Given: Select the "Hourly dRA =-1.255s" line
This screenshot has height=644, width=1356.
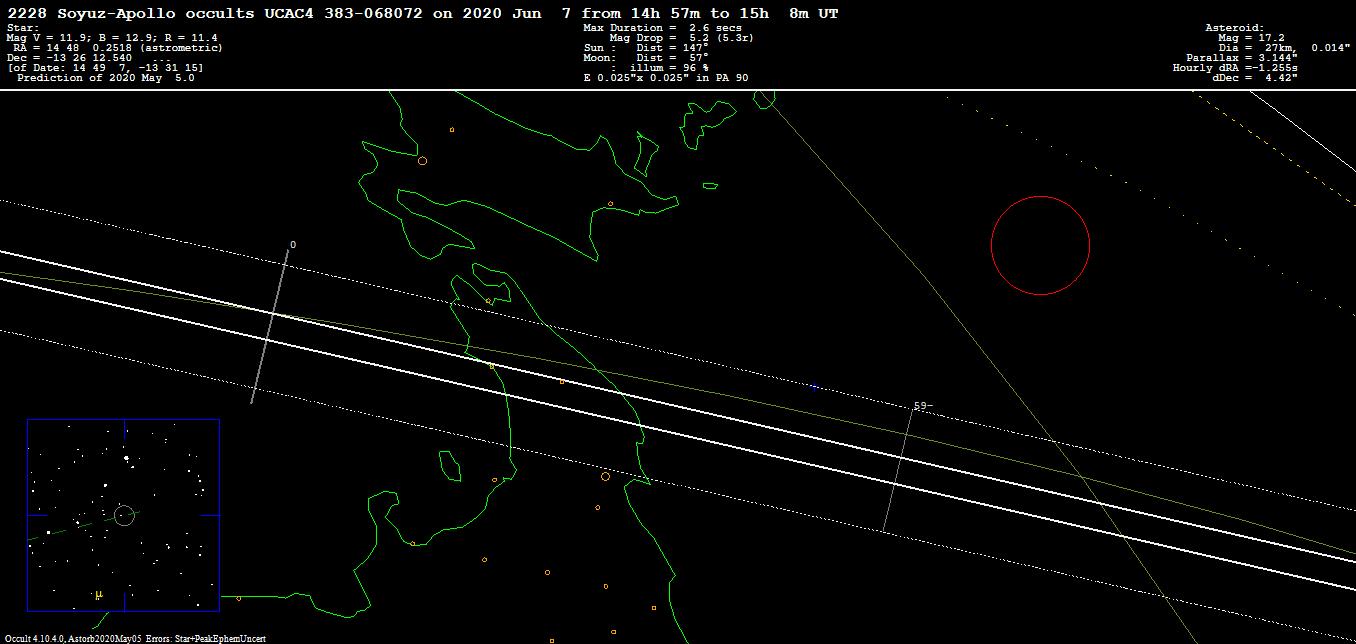Looking at the screenshot, I should coord(1235,67).
